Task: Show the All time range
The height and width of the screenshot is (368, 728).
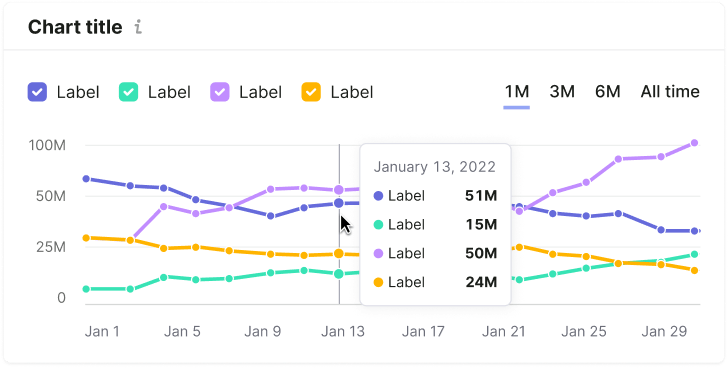Action: (670, 92)
